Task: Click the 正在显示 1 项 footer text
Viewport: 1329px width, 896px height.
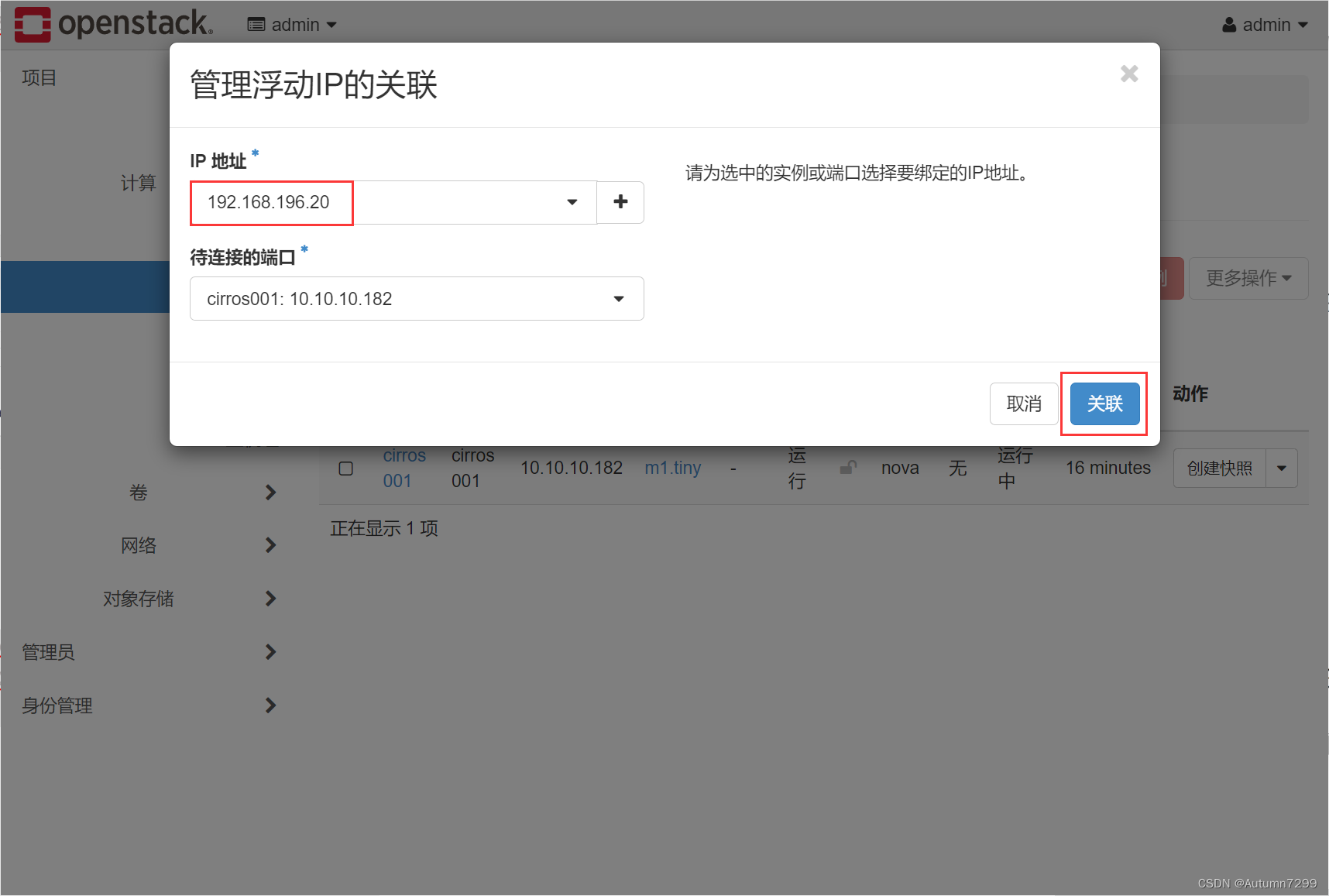Action: coord(384,528)
